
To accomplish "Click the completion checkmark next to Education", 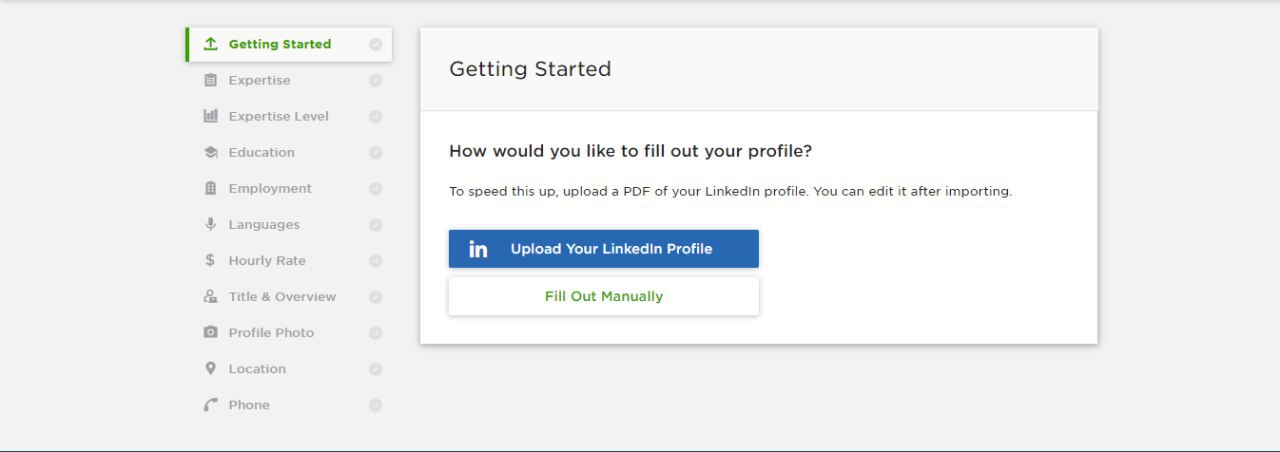I will pos(375,153).
